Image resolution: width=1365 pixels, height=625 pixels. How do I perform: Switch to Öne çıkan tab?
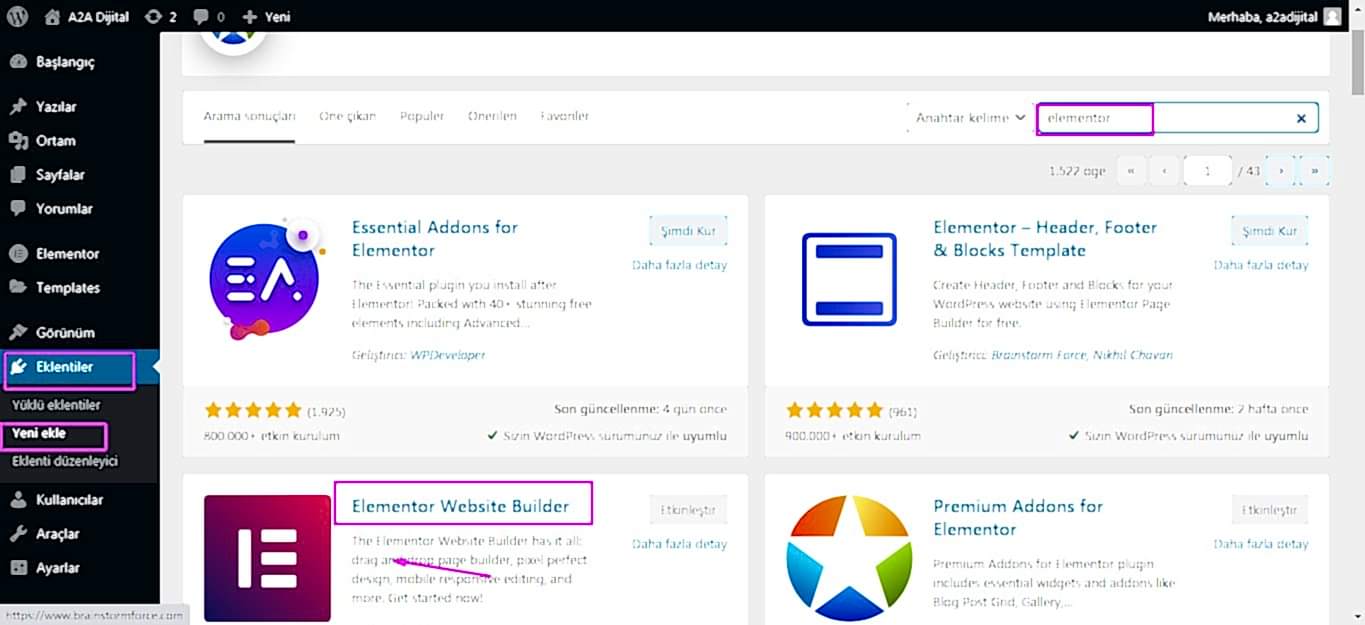(x=347, y=116)
